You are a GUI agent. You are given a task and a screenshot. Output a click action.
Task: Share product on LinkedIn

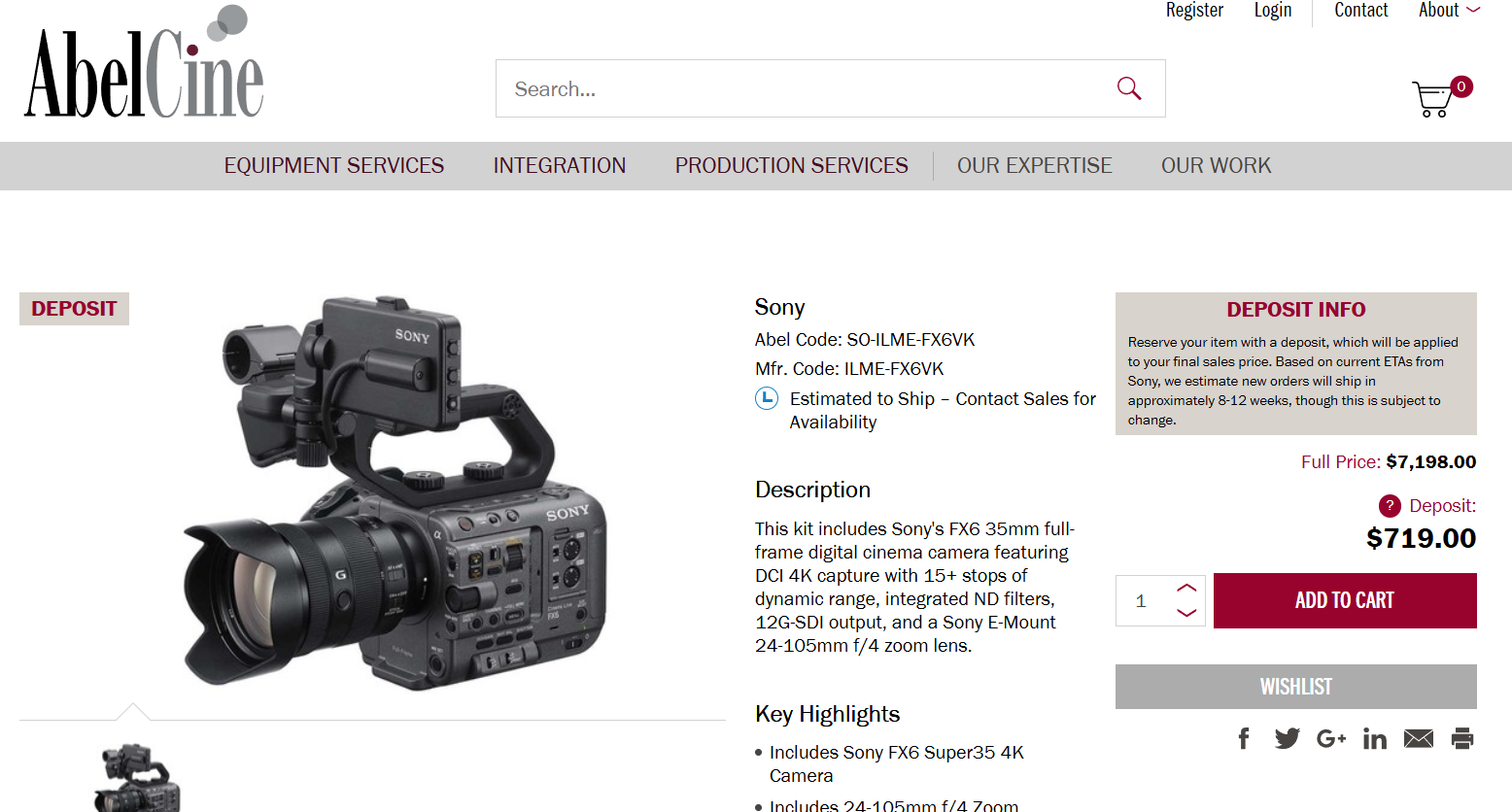tap(1374, 739)
